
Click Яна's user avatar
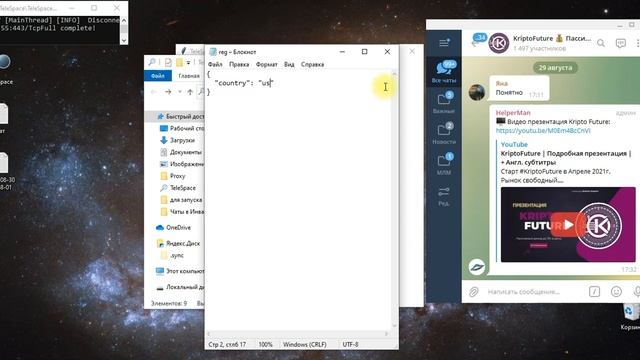[477, 92]
